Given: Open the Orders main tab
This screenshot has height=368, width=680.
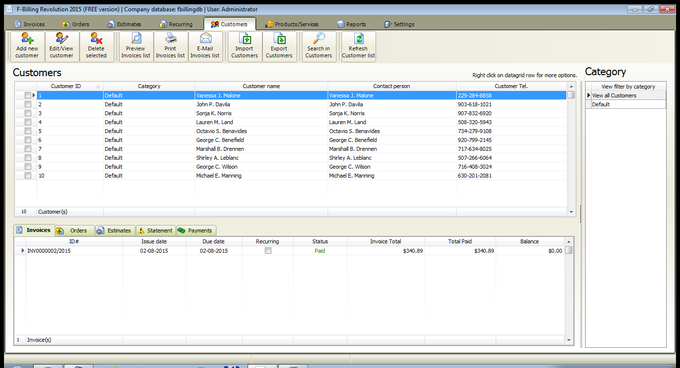Looking at the screenshot, I should coord(75,24).
